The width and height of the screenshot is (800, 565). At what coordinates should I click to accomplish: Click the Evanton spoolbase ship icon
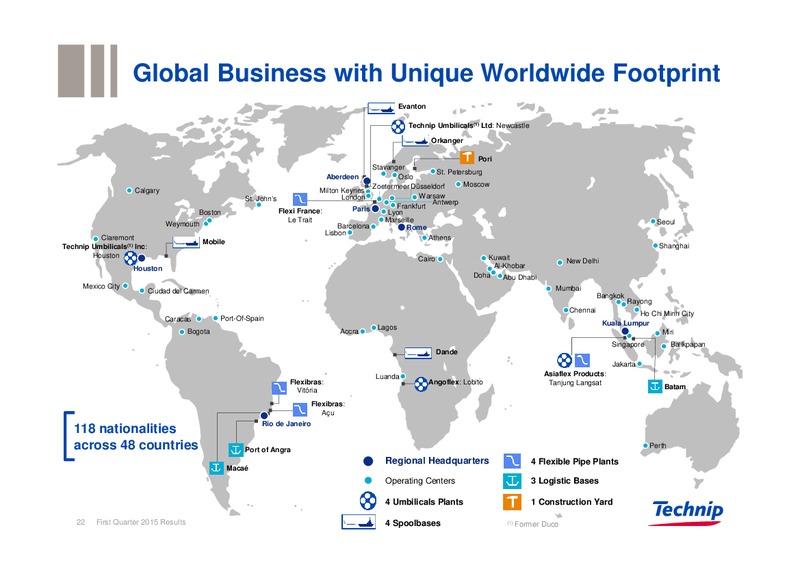pos(381,108)
